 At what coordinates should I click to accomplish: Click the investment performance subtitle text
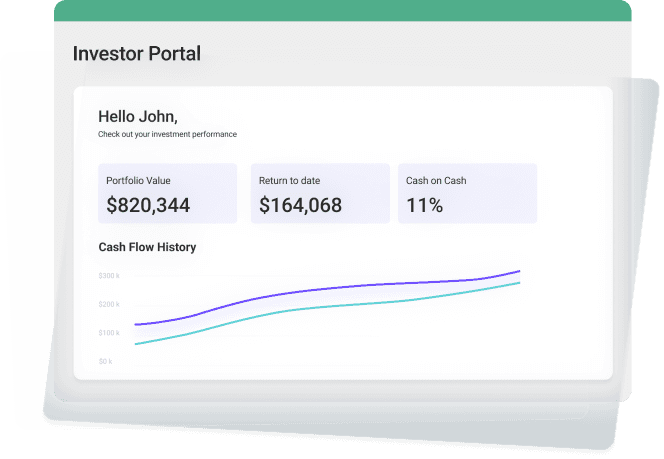point(167,134)
